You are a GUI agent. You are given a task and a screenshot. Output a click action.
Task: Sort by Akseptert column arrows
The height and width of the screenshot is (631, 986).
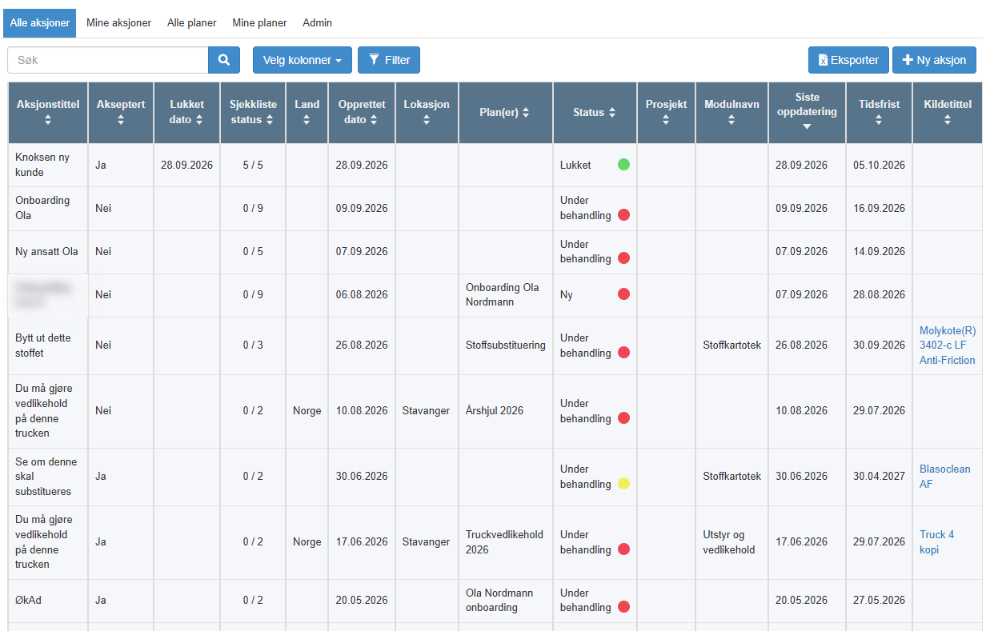tap(121, 120)
